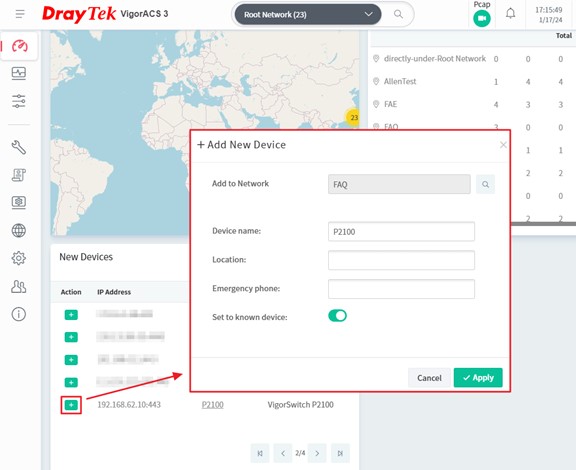The width and height of the screenshot is (576, 470).
Task: Open the network globe sidebar icon
Action: point(19,230)
